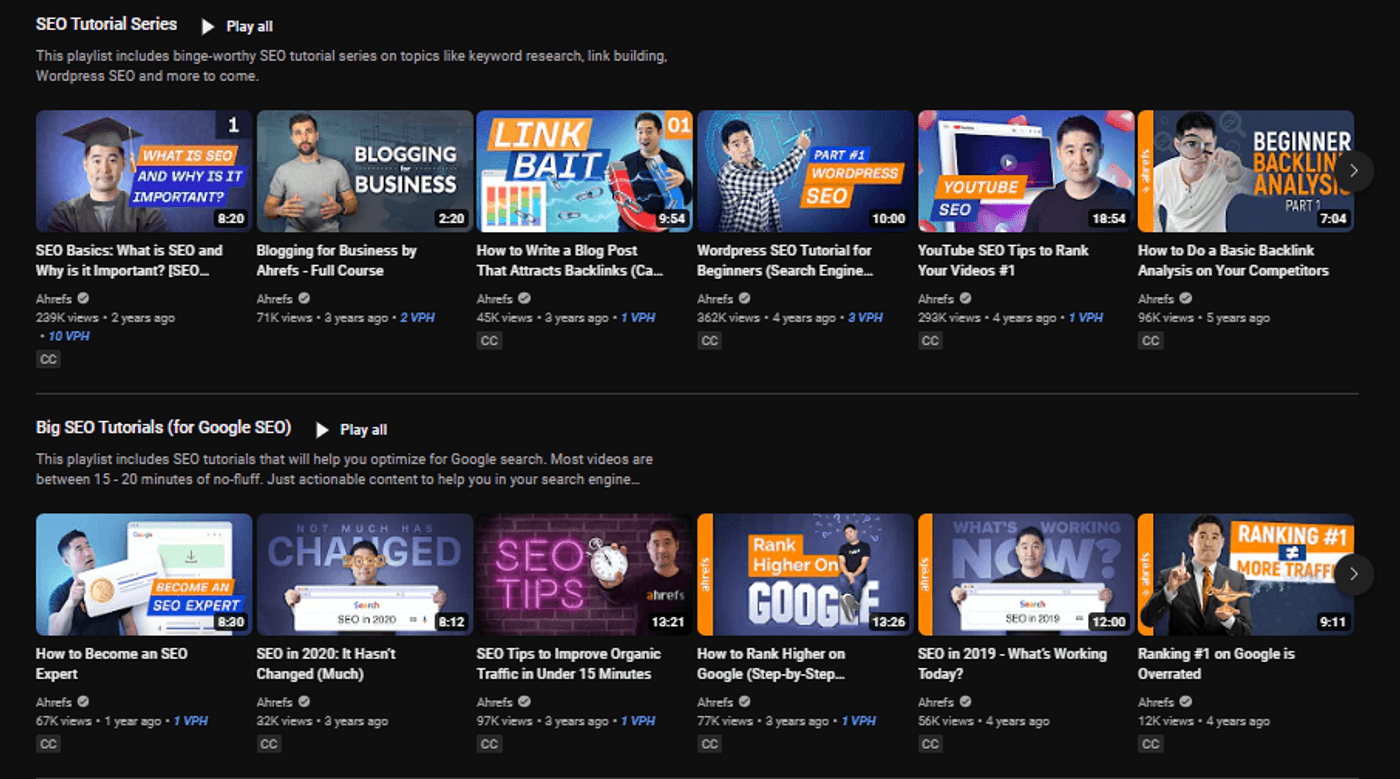Image resolution: width=1400 pixels, height=779 pixels.
Task: Click CC badge under 'How to Become an SEO Expert'
Action: [x=48, y=743]
